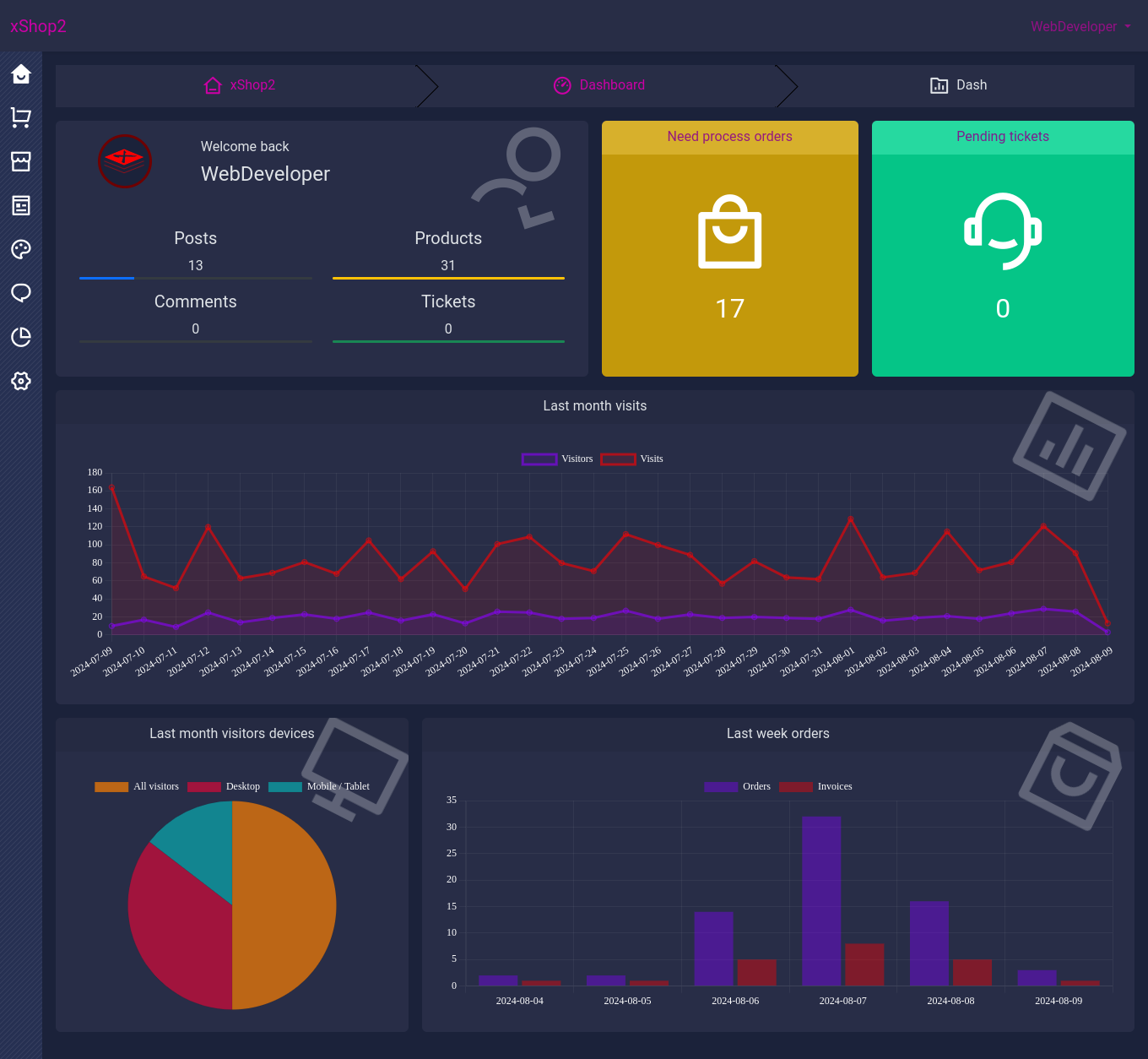Image resolution: width=1148 pixels, height=1059 pixels.
Task: Select the news/posts sidebar icon
Action: (x=21, y=205)
